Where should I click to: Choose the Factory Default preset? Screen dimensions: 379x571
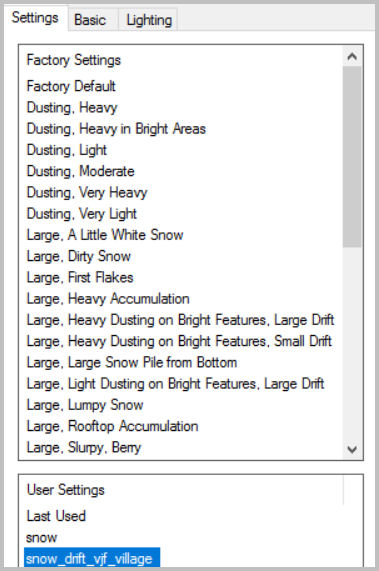(x=71, y=86)
